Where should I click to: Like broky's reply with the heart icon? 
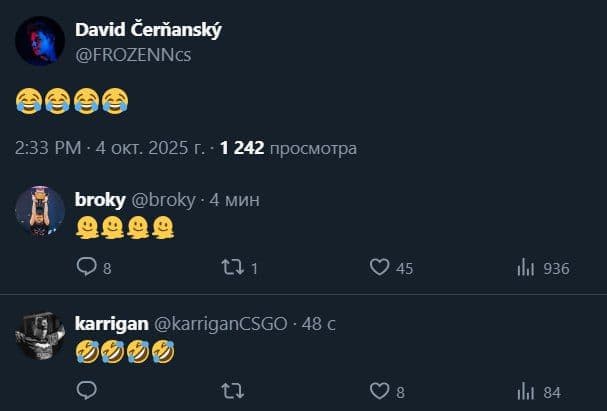pos(379,267)
